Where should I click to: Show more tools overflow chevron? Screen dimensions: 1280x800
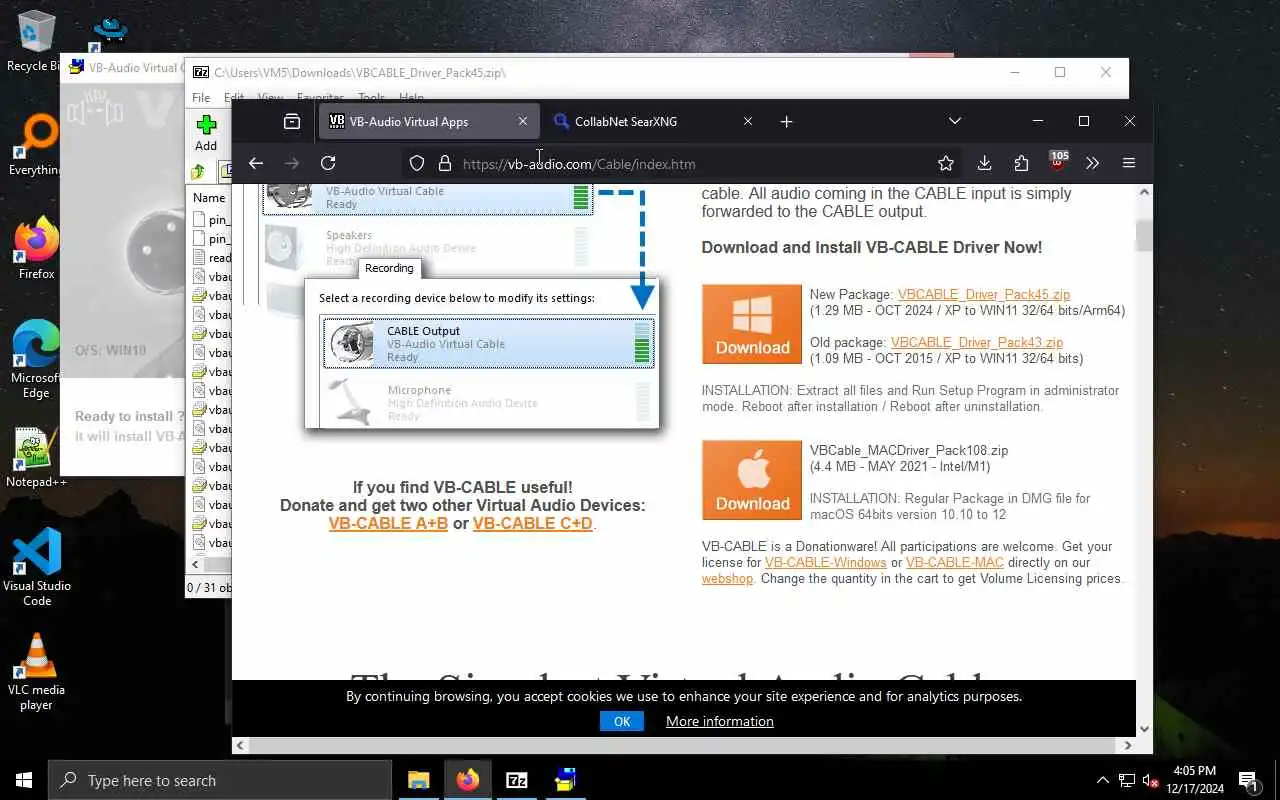click(1092, 163)
